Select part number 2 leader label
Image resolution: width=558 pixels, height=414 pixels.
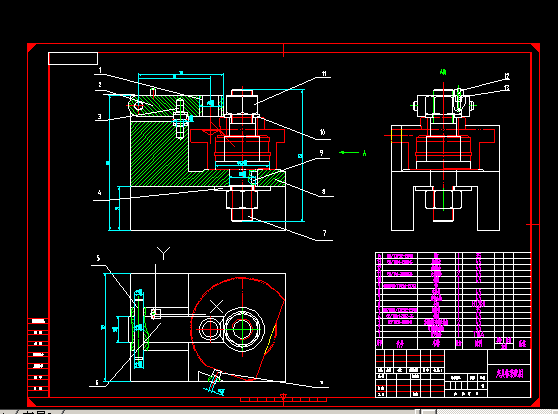tap(100, 85)
